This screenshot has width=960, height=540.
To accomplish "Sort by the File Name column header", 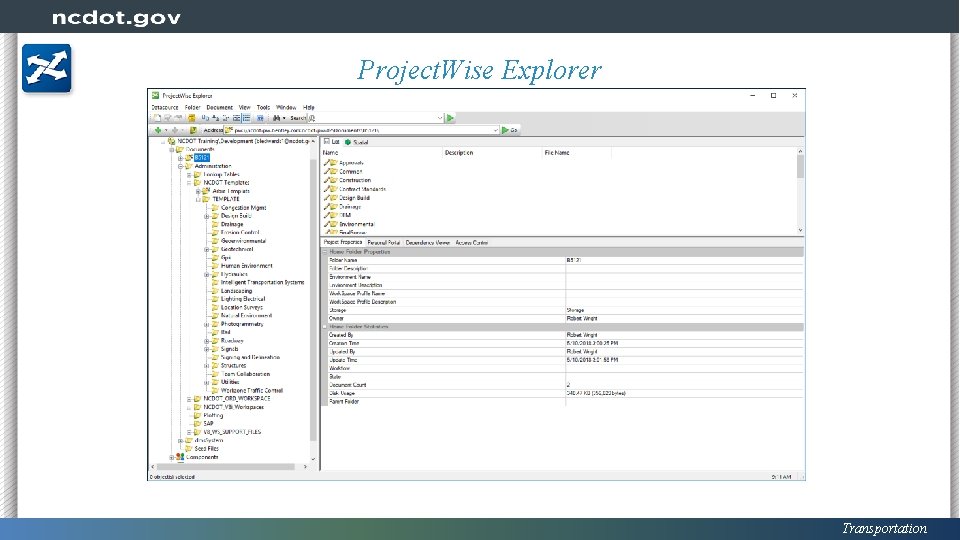I will pyautogui.click(x=577, y=152).
